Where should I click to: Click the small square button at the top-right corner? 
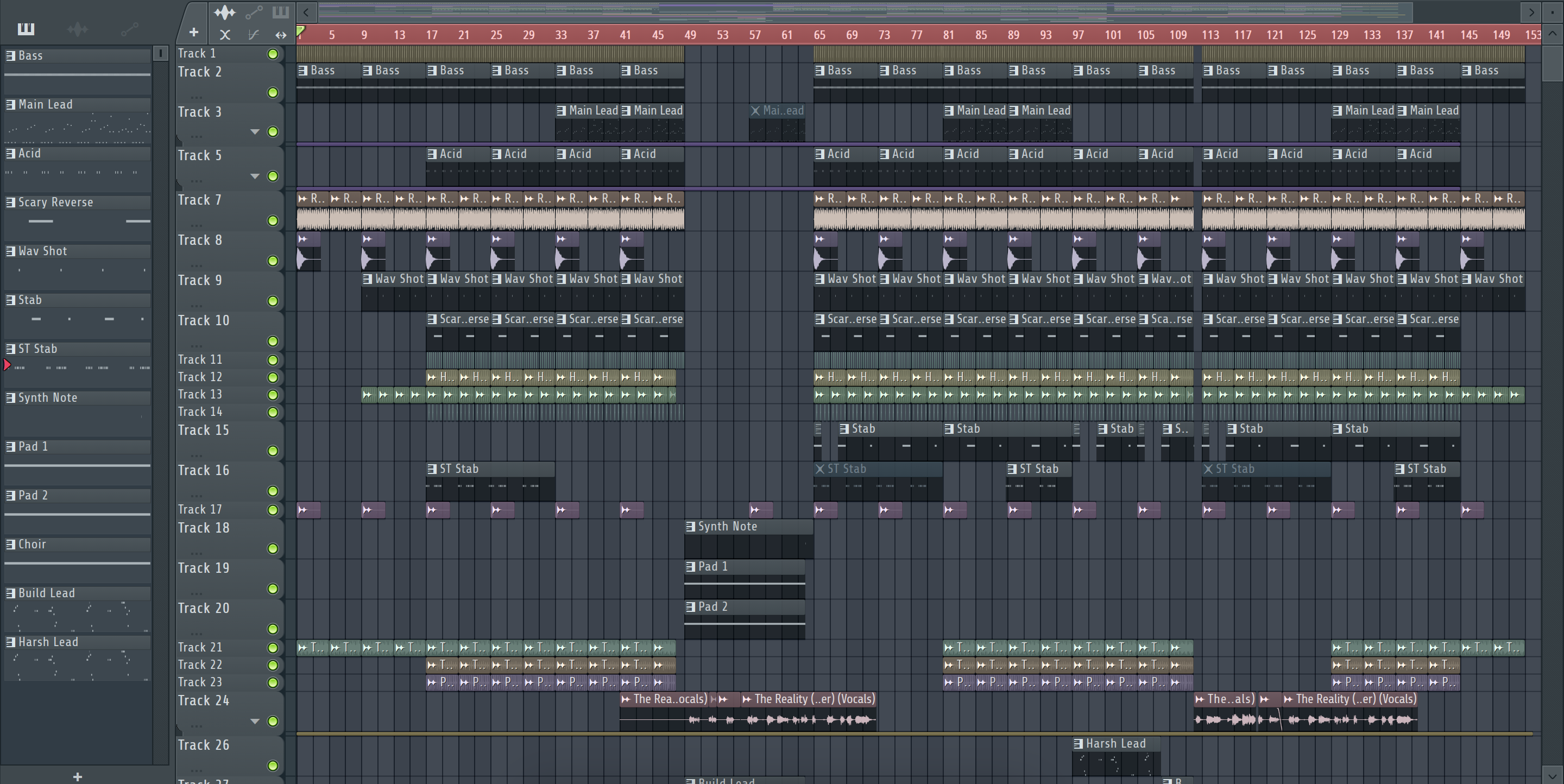coord(1553,12)
